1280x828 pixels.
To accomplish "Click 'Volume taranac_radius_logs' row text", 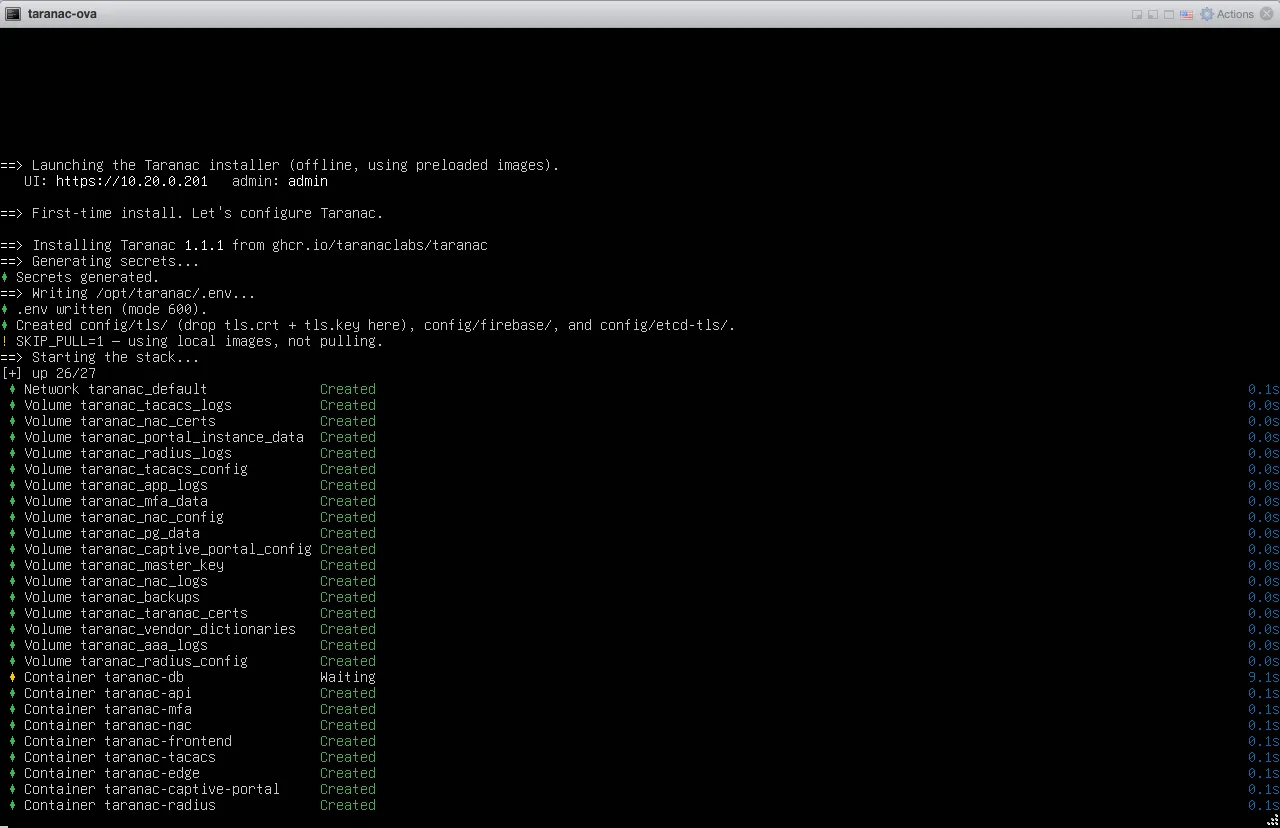I will 128,453.
